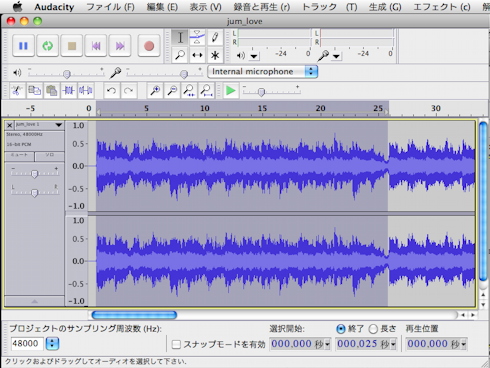Viewport: 490px width, 368px height.
Task: Click the Zoom Out icon
Action: [172, 90]
